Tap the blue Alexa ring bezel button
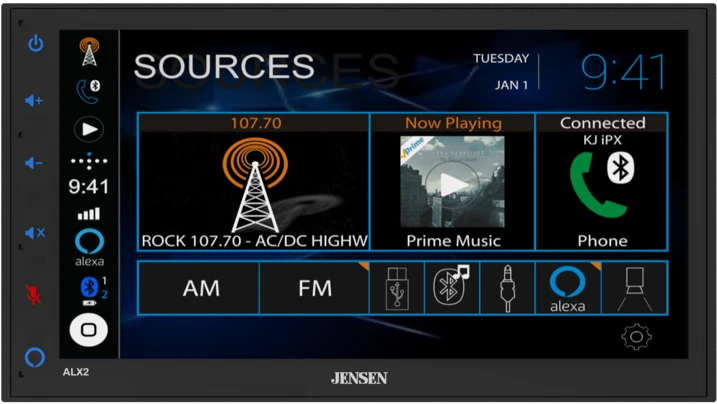This screenshot has width=717, height=404. coord(35,357)
